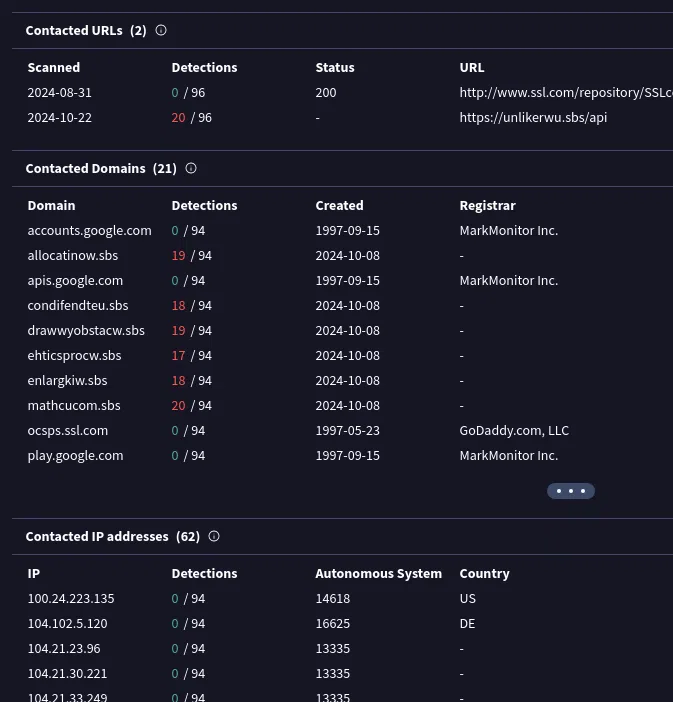The height and width of the screenshot is (702, 673).
Task: Open IP address 104.102.5.120
Action: tap(68, 624)
